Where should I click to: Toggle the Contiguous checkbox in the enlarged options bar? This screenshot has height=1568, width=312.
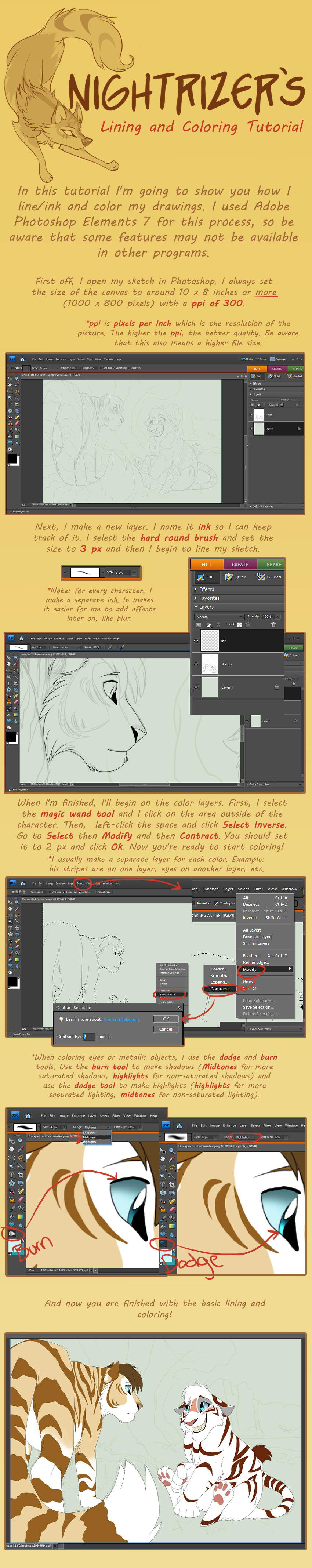coord(216,903)
